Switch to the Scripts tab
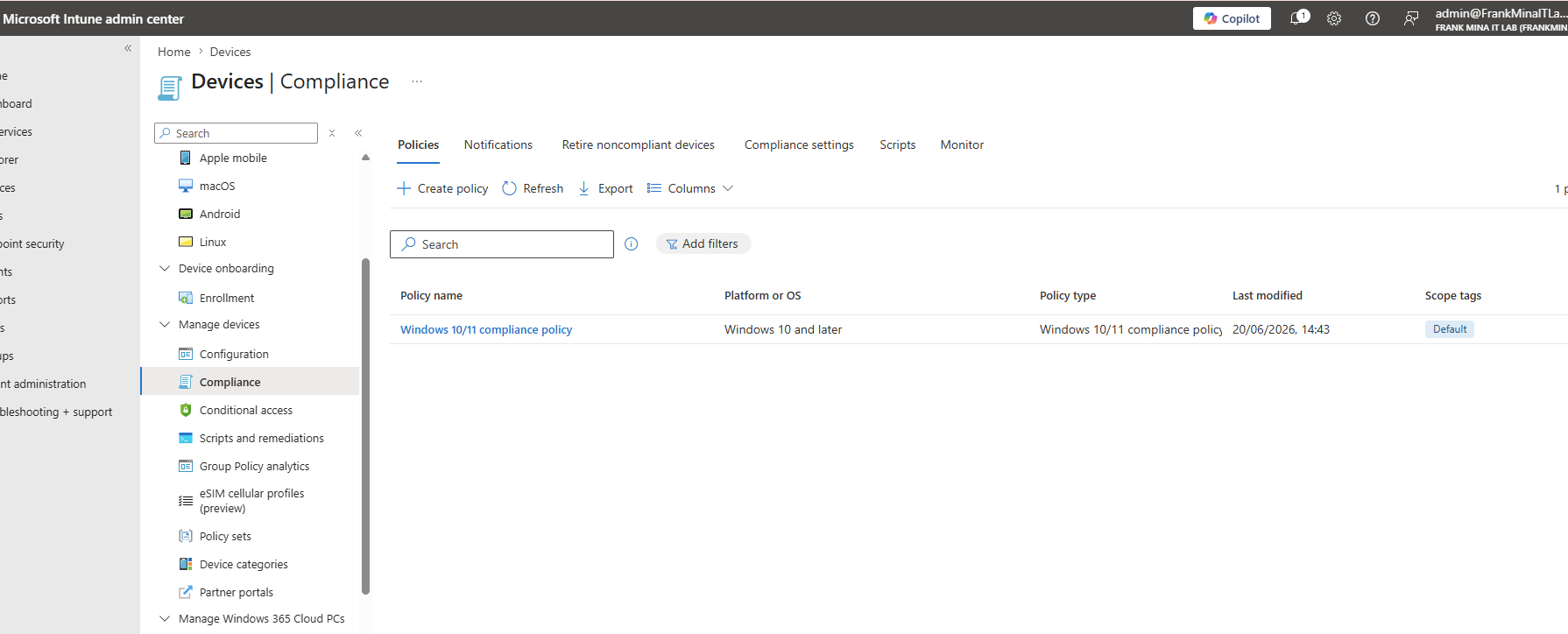The image size is (1568, 634). click(x=898, y=144)
